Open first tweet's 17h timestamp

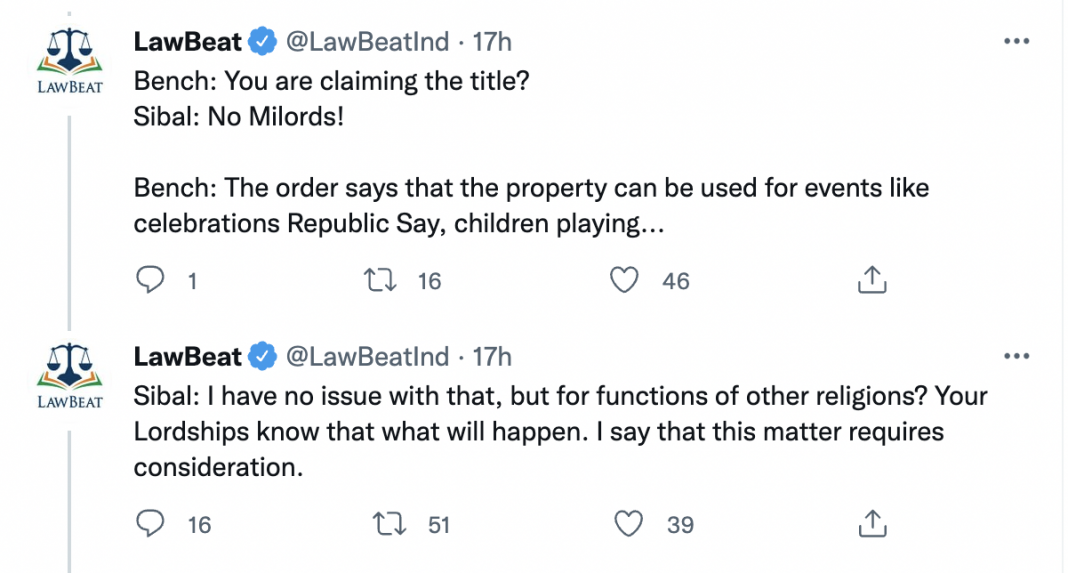tap(492, 42)
